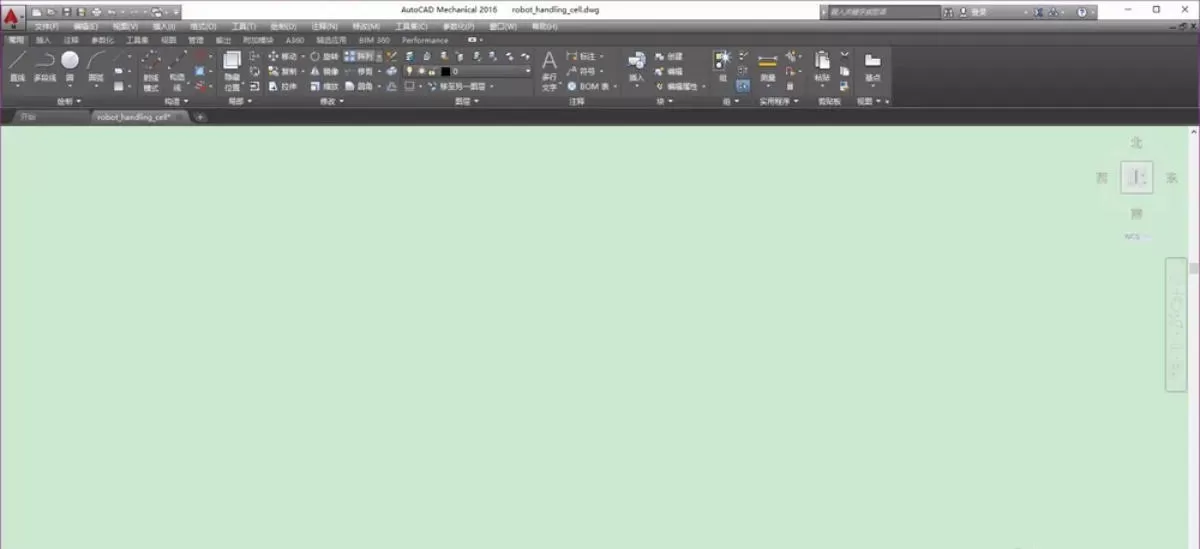Select the Circle (圆) drawing tool
This screenshot has width=1200, height=549.
click(70, 66)
